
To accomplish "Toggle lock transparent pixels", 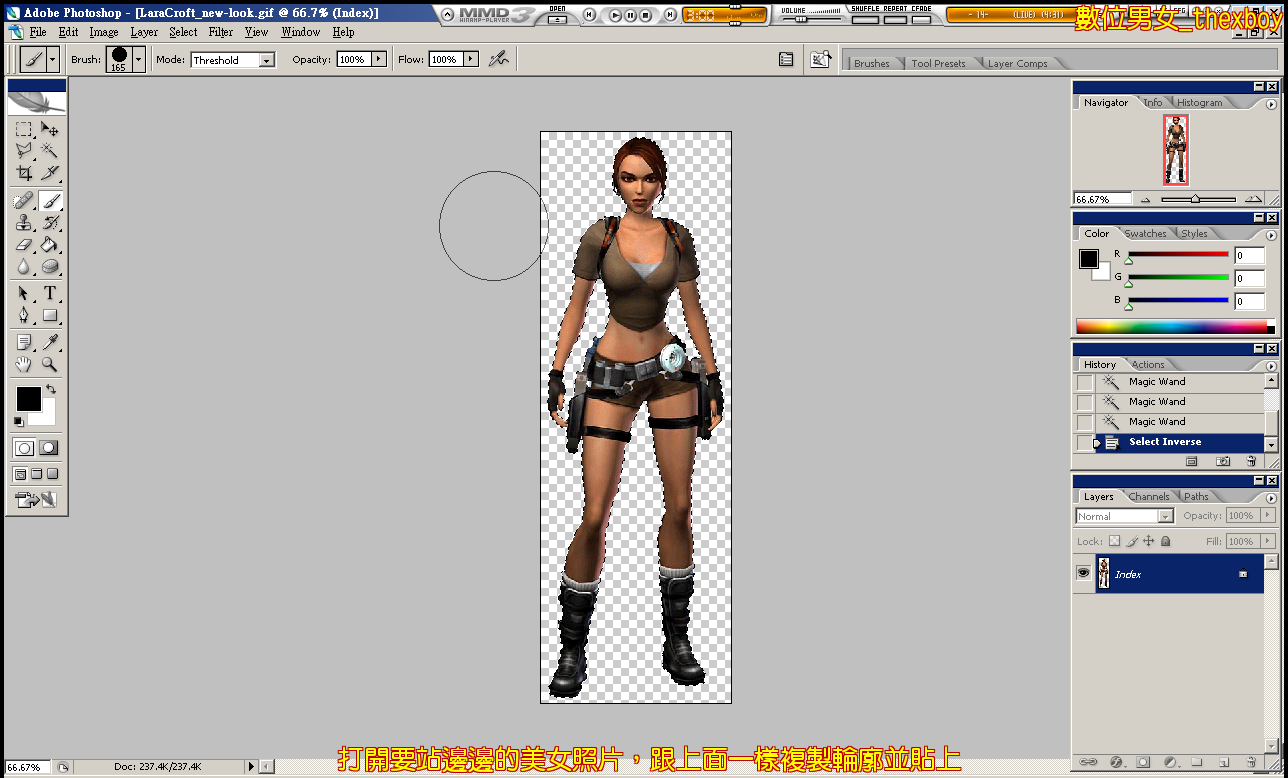I will (1114, 541).
